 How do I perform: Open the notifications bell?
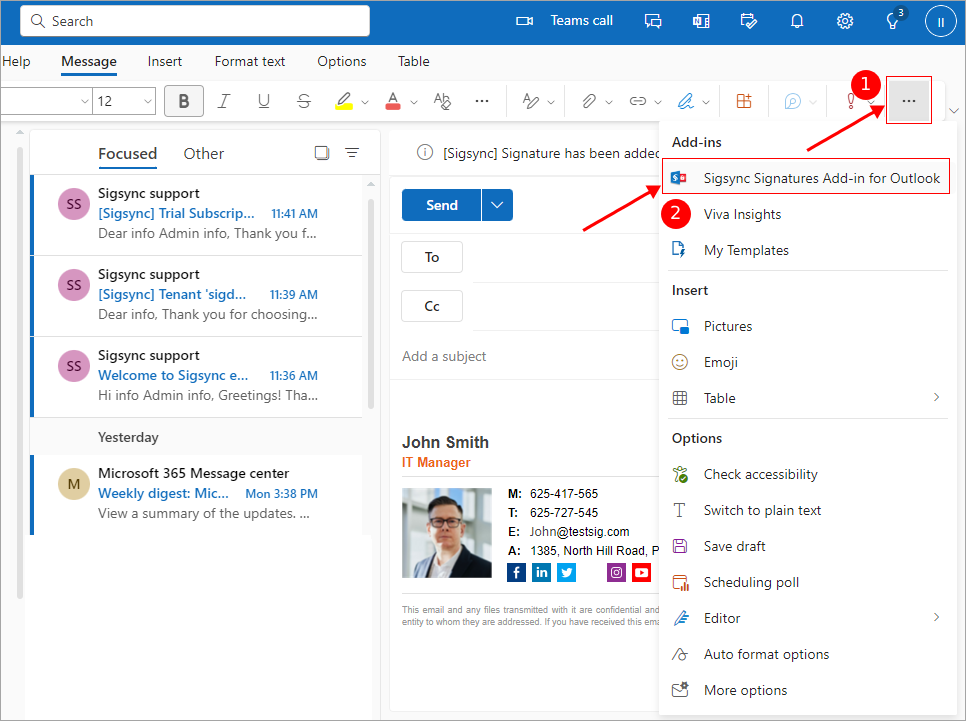coord(797,21)
